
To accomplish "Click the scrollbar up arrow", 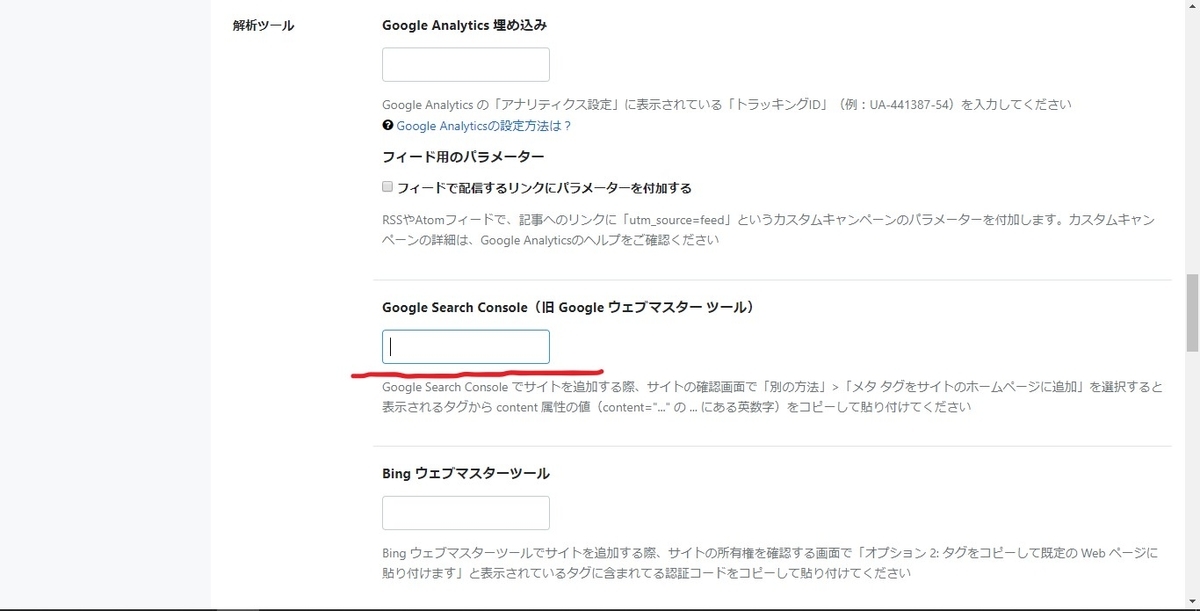I will 1192,7.
